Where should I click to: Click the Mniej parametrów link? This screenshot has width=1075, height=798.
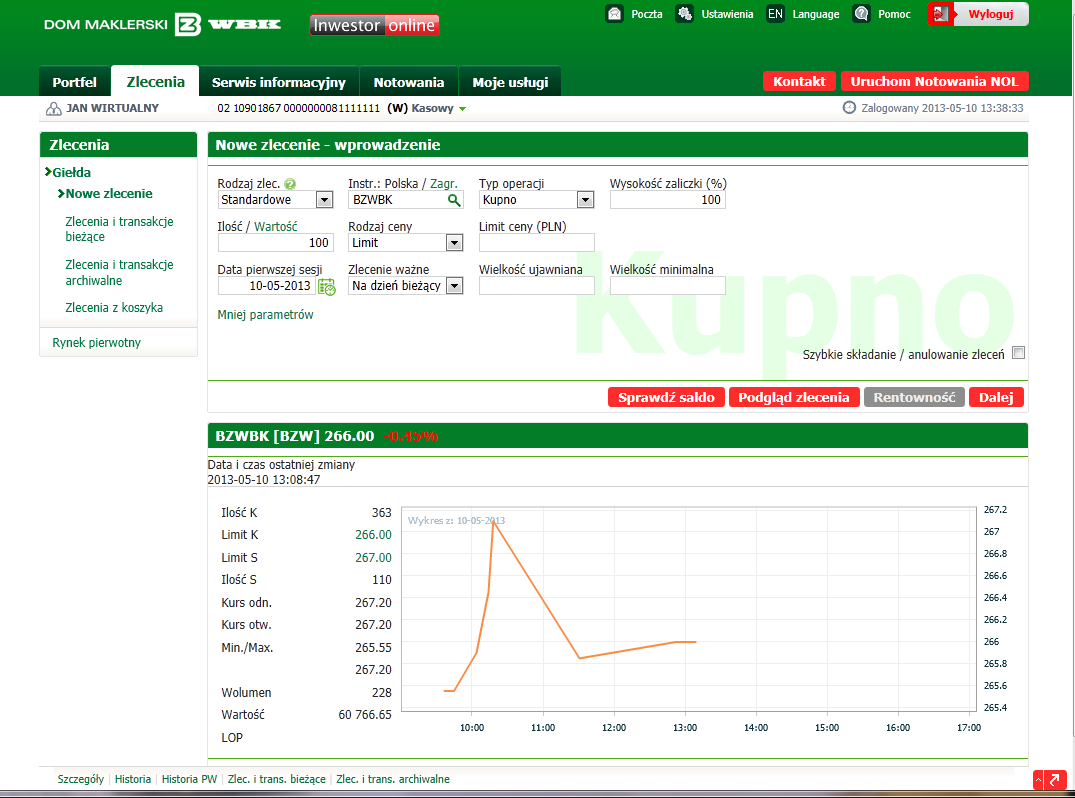point(265,315)
